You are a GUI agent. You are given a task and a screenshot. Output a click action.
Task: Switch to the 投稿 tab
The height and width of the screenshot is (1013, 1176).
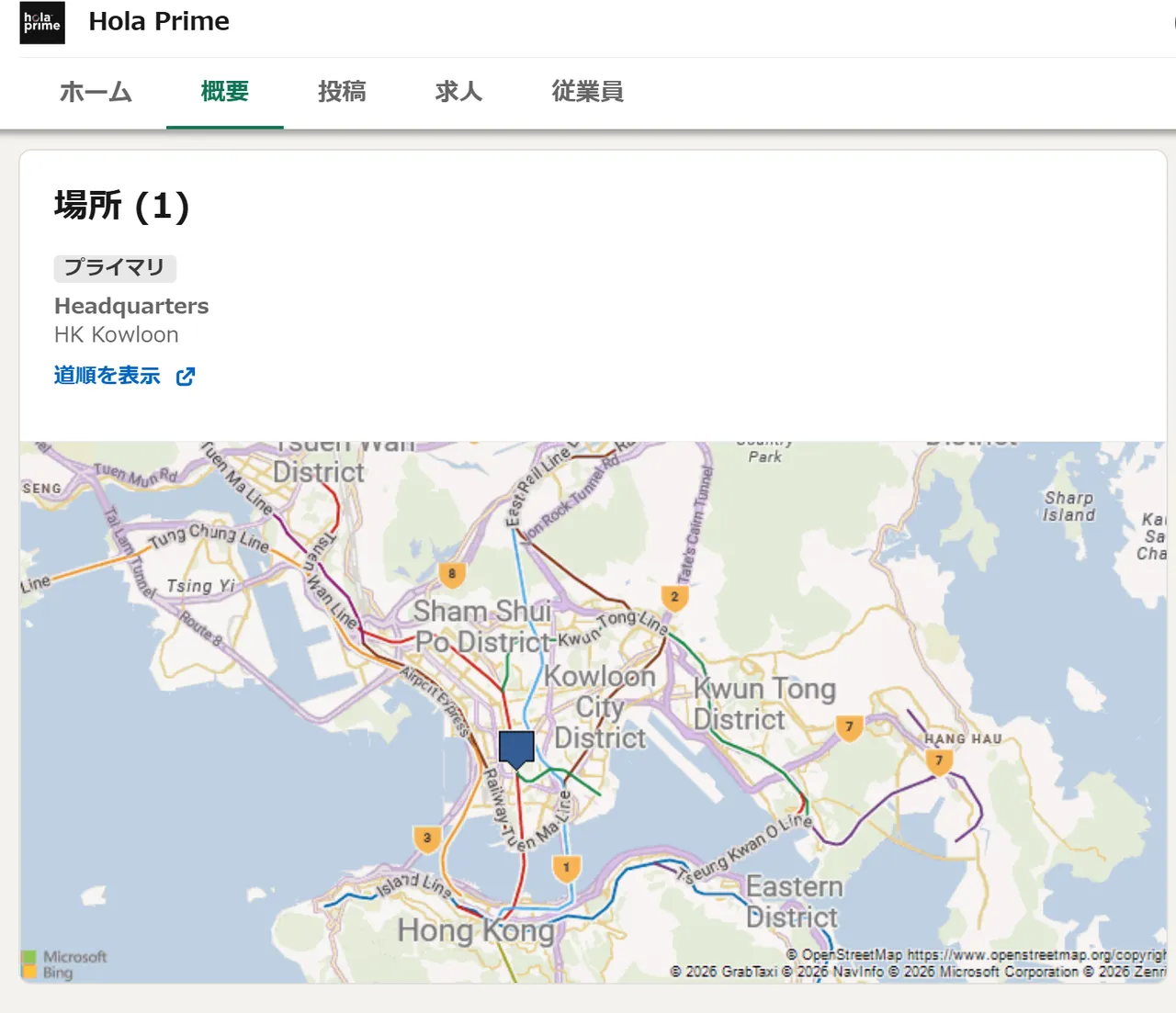342,92
